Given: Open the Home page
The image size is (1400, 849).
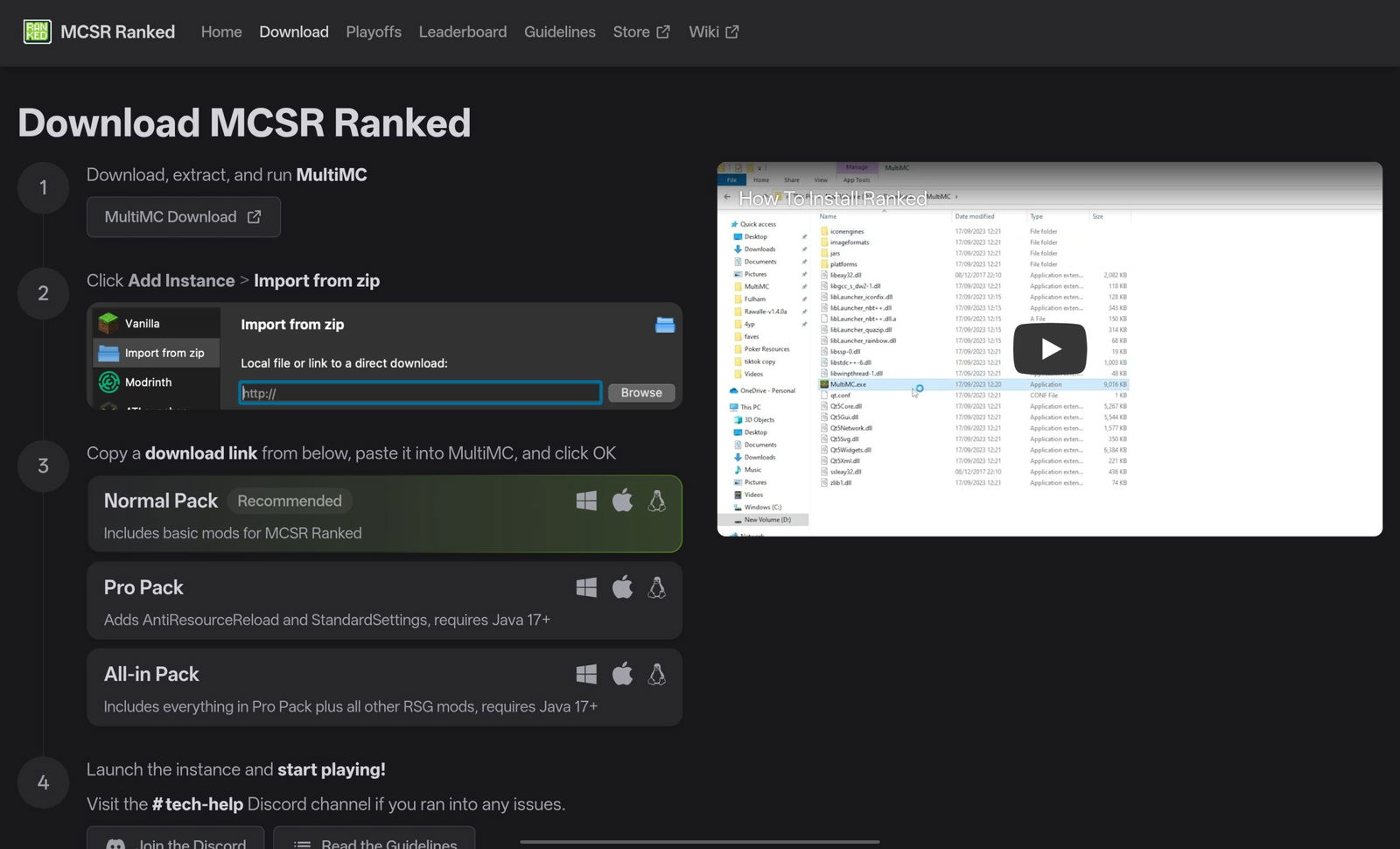Looking at the screenshot, I should click(220, 32).
